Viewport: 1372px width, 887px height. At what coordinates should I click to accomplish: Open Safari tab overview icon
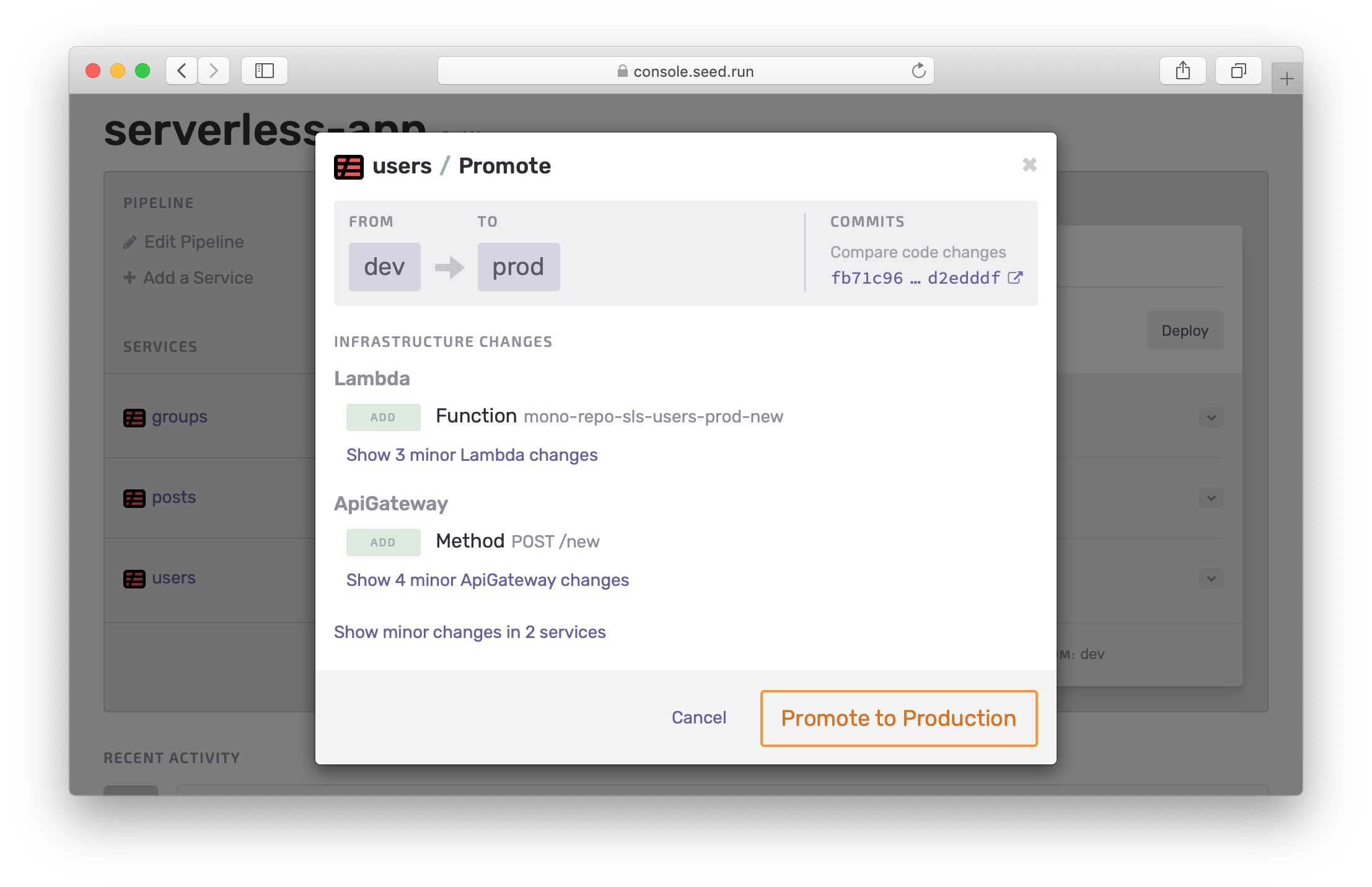[x=1238, y=71]
